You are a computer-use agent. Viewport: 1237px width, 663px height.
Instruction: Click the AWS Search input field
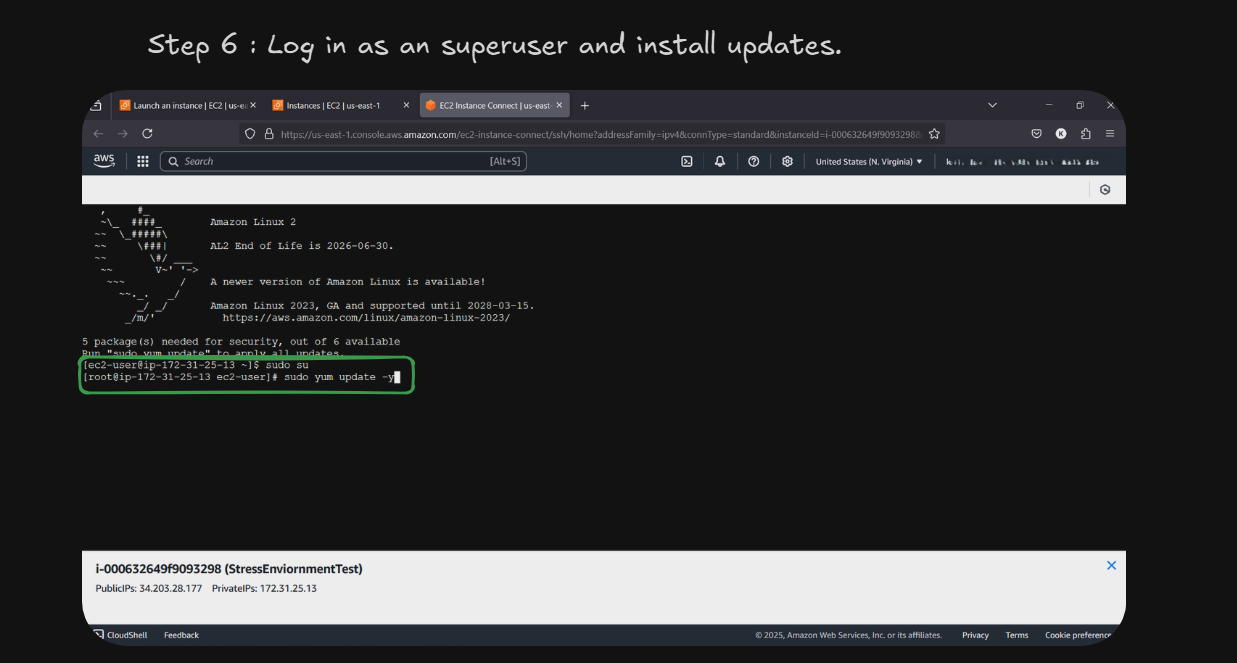tap(343, 161)
